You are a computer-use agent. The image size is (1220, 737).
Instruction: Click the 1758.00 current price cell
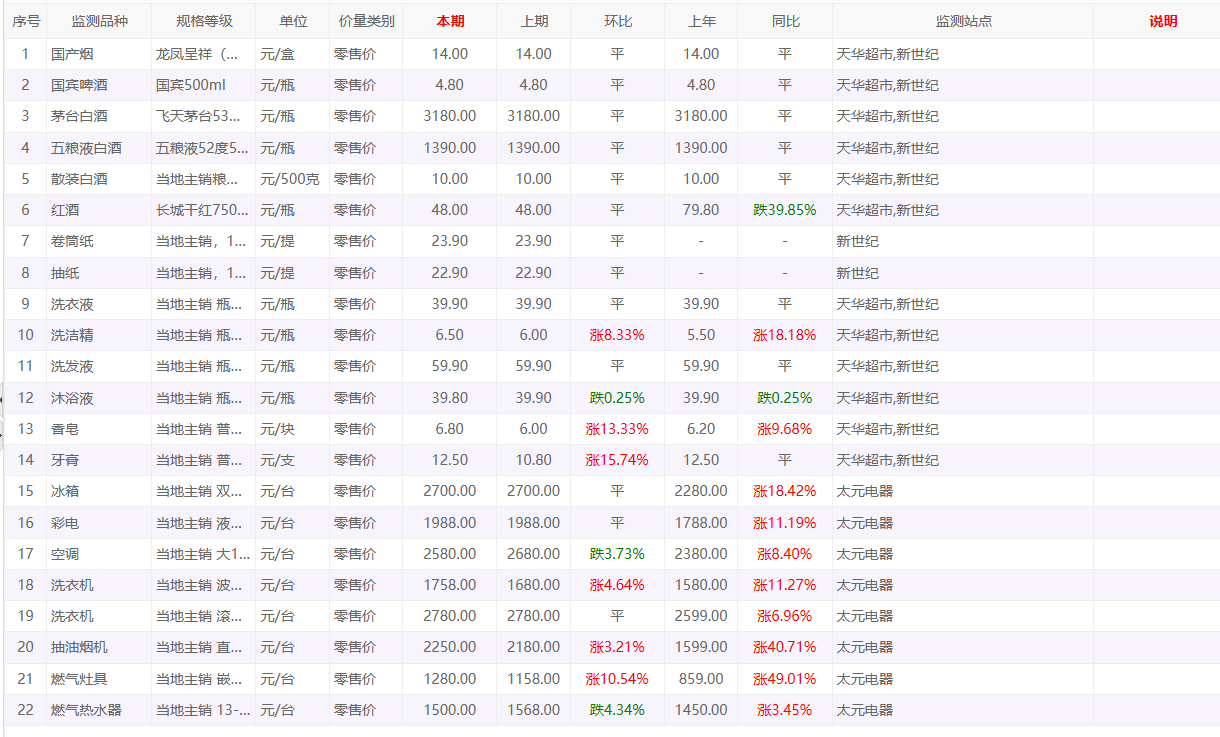click(450, 585)
